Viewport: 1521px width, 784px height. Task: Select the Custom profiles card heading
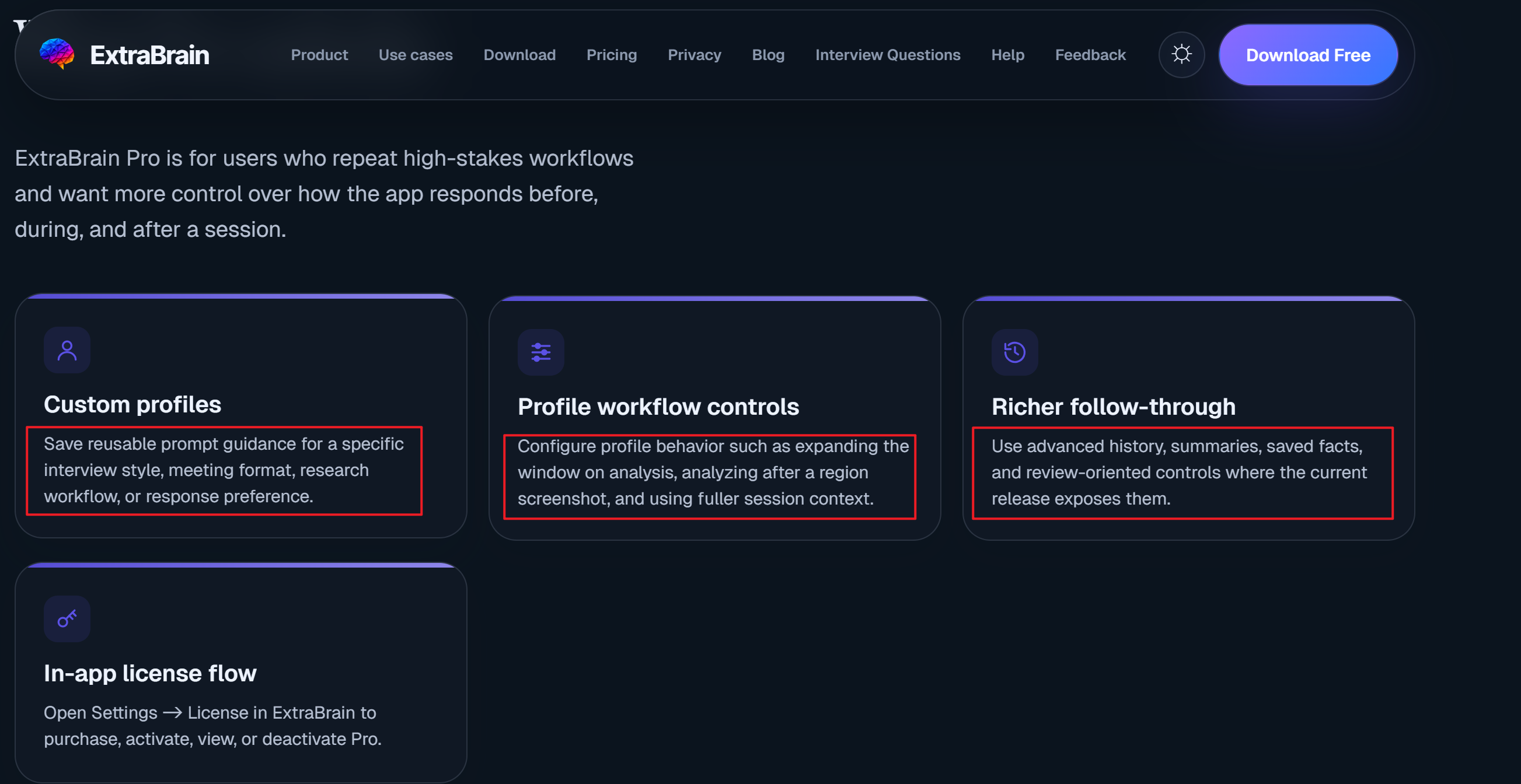point(132,405)
